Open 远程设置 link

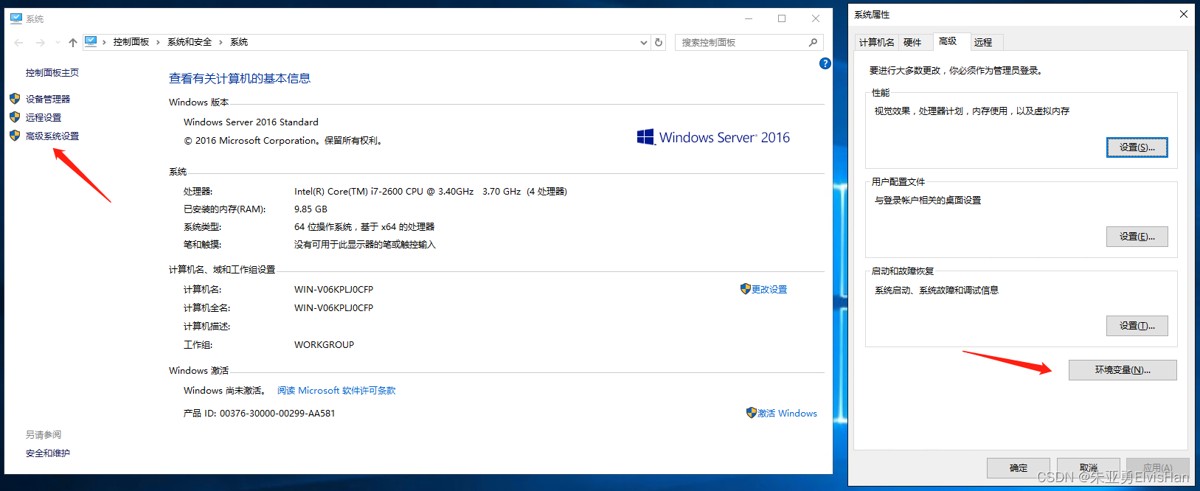click(43, 117)
